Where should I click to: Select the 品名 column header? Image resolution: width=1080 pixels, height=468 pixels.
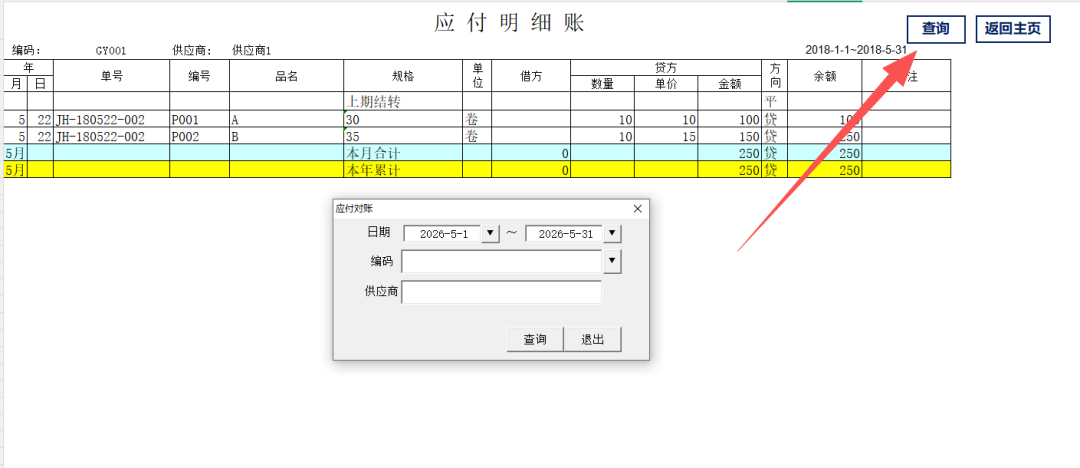(287, 76)
